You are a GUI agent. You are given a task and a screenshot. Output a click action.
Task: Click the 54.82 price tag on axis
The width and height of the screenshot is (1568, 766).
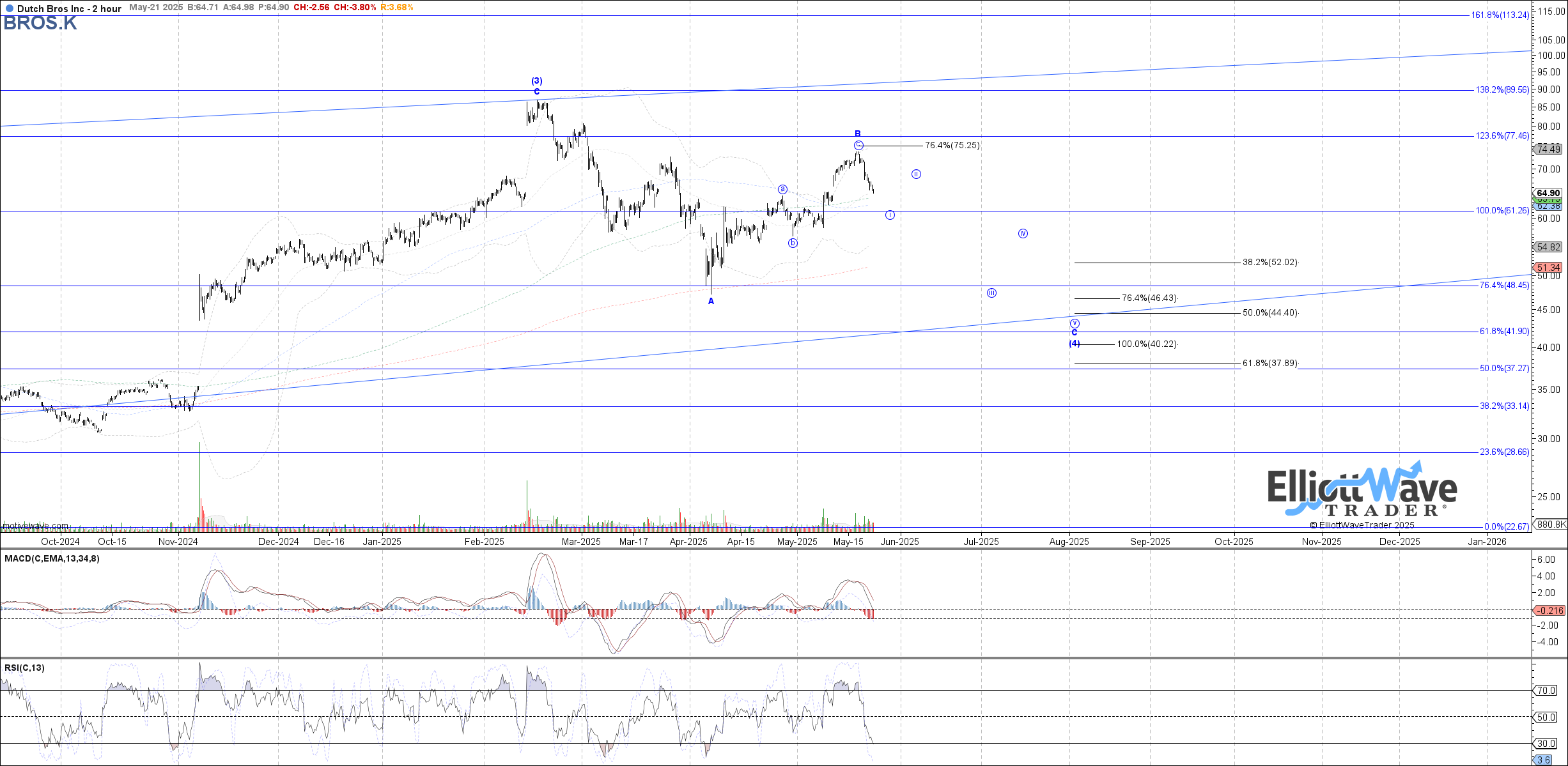click(1548, 247)
